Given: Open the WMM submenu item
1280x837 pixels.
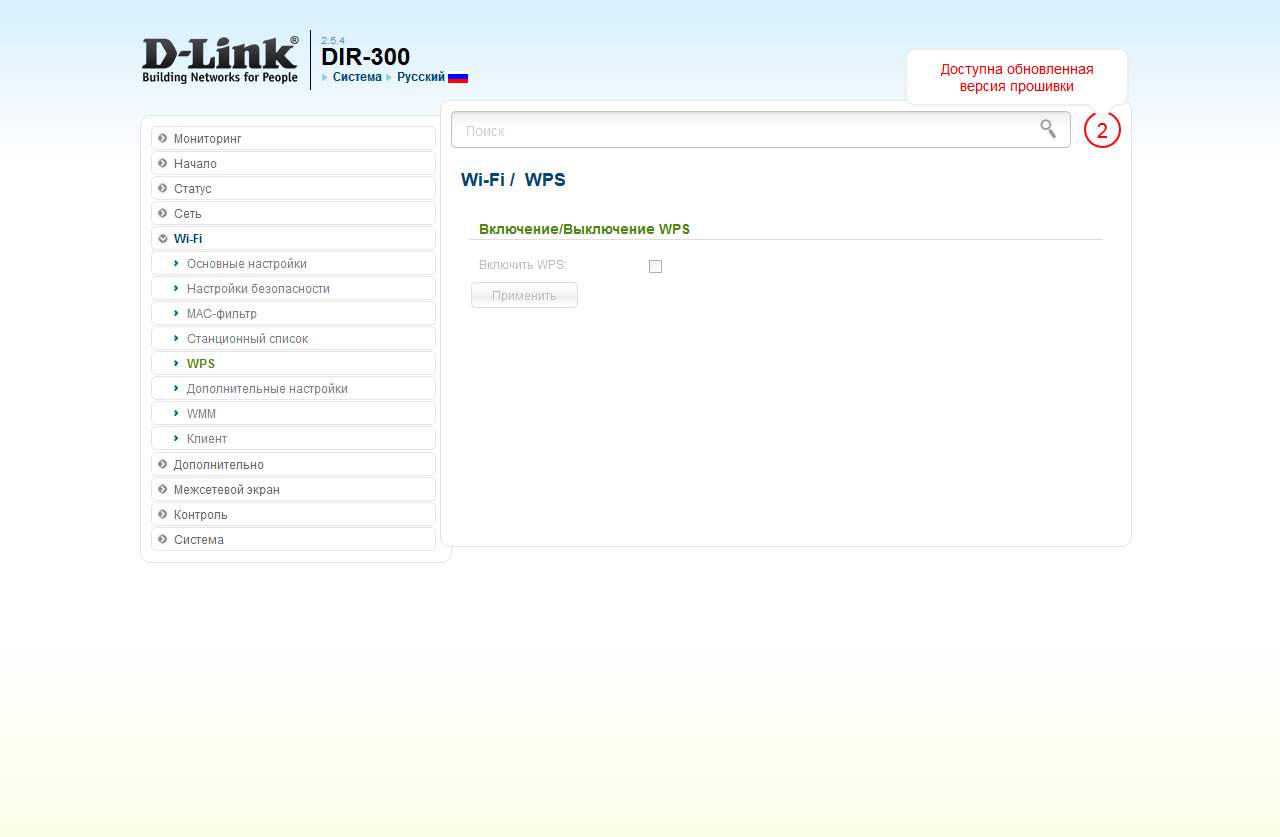Looking at the screenshot, I should 293,413.
